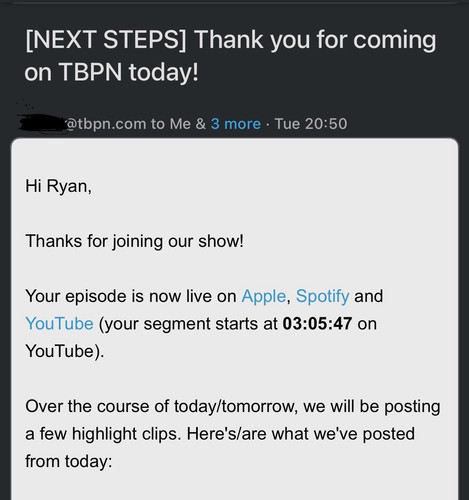Click the 'on TBPN today!' subject line

coord(112,72)
